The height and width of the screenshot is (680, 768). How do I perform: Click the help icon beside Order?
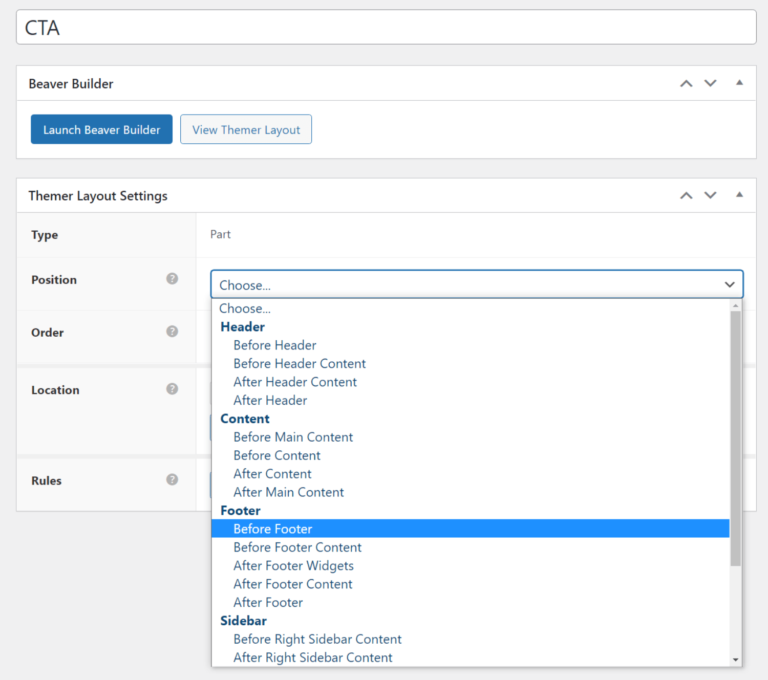tap(172, 332)
